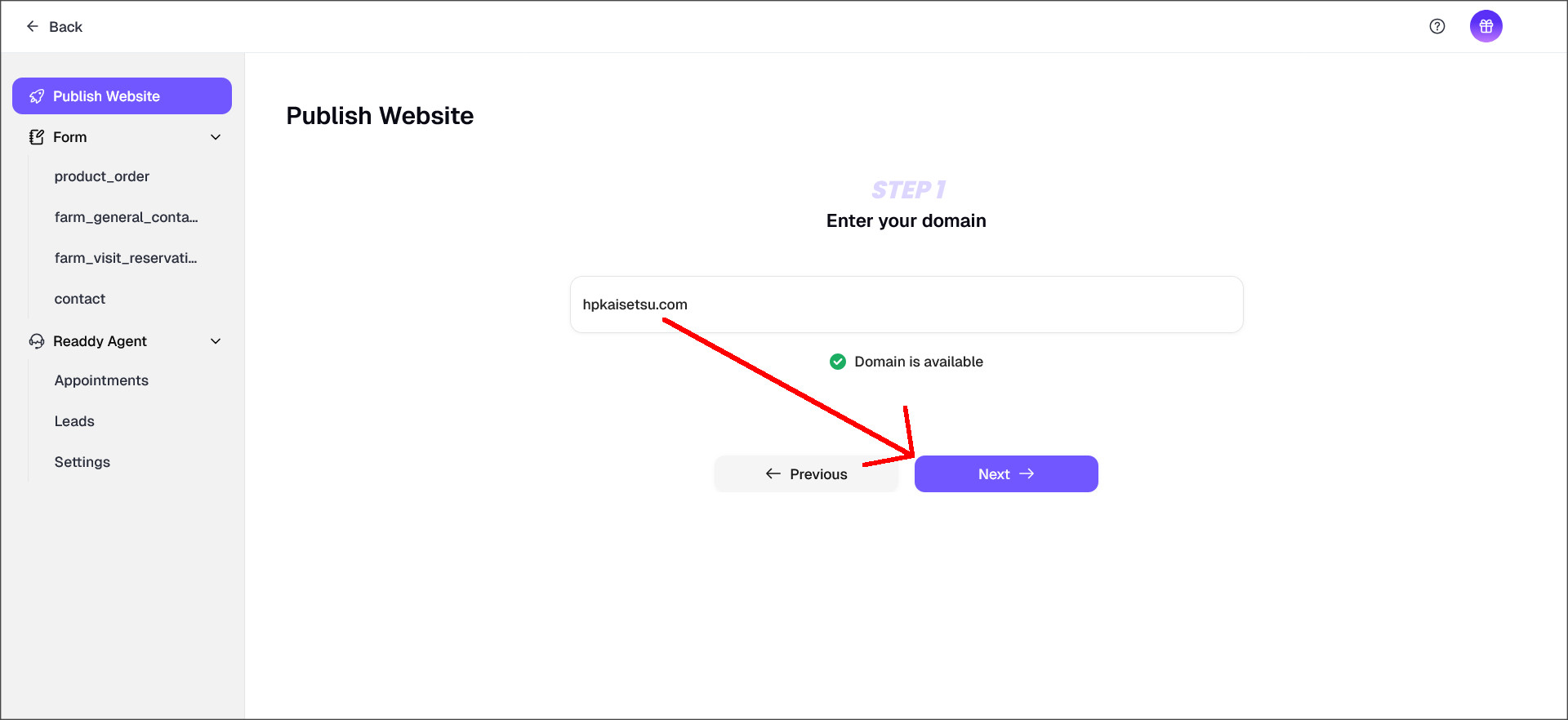The height and width of the screenshot is (720, 1568).
Task: Collapse the Readdy Agent section chevron
Action: pyautogui.click(x=216, y=341)
